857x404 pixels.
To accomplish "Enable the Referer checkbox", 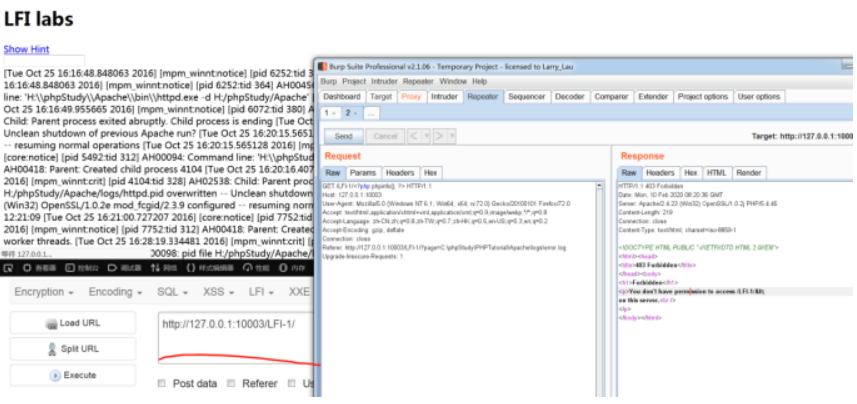I will [231, 383].
